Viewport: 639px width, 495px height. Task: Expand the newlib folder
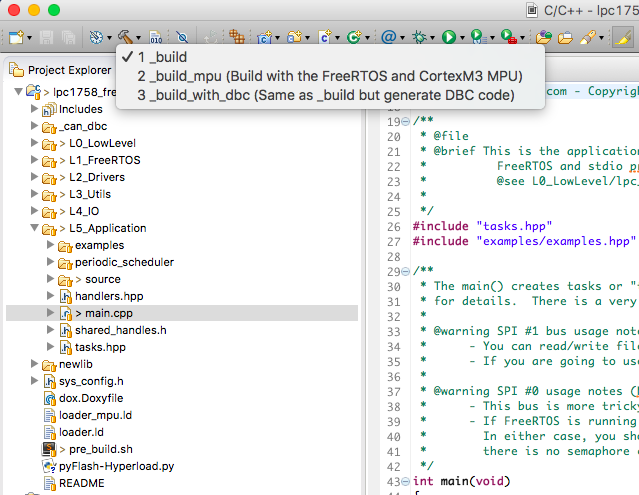click(x=34, y=363)
